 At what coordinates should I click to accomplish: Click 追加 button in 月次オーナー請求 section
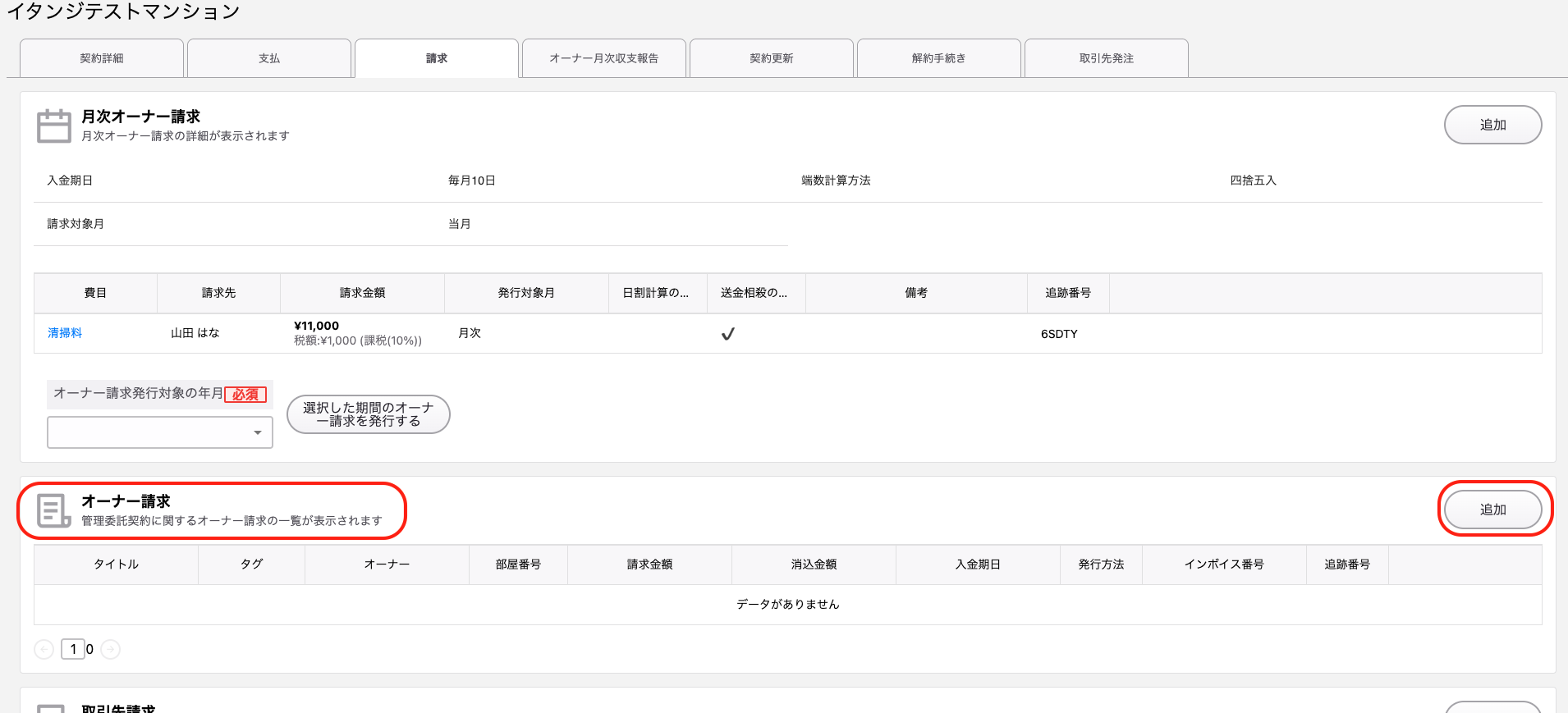1492,125
